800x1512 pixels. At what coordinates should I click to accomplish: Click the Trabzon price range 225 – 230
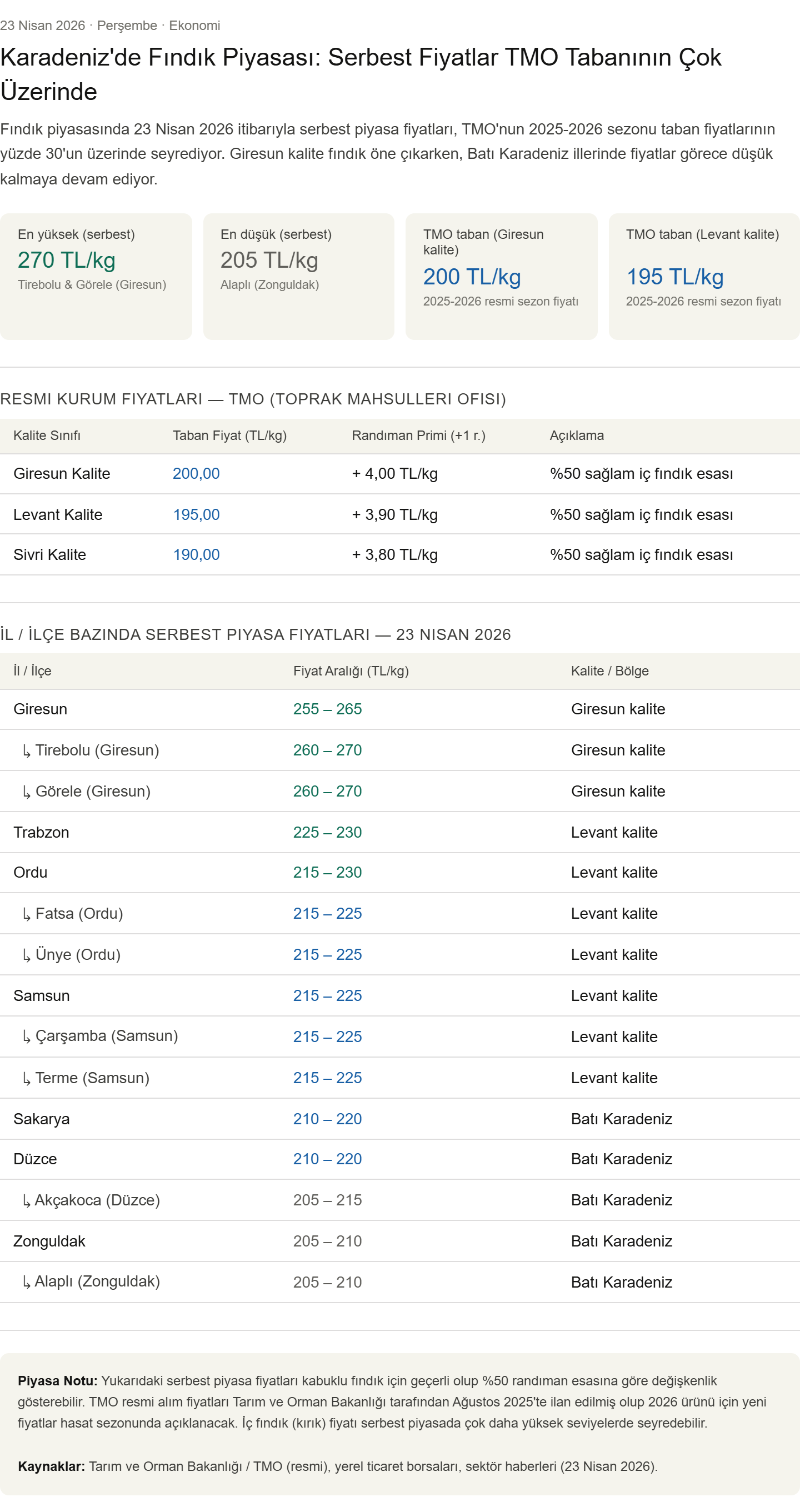click(327, 832)
